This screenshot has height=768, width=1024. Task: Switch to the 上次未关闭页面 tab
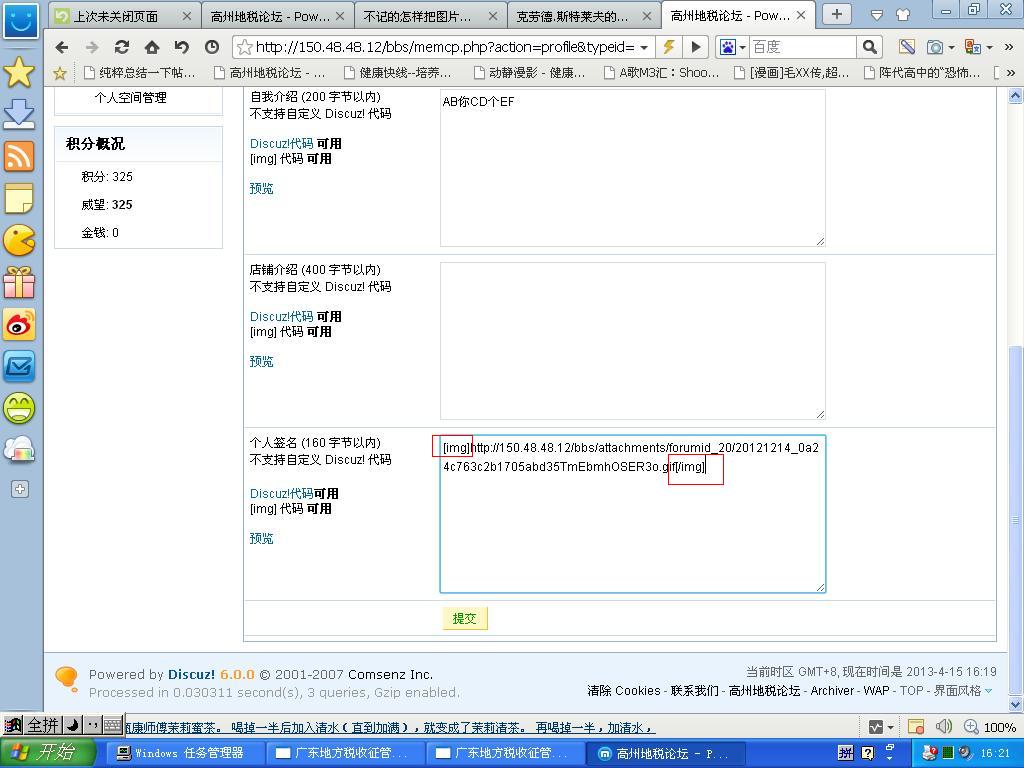tap(118, 16)
